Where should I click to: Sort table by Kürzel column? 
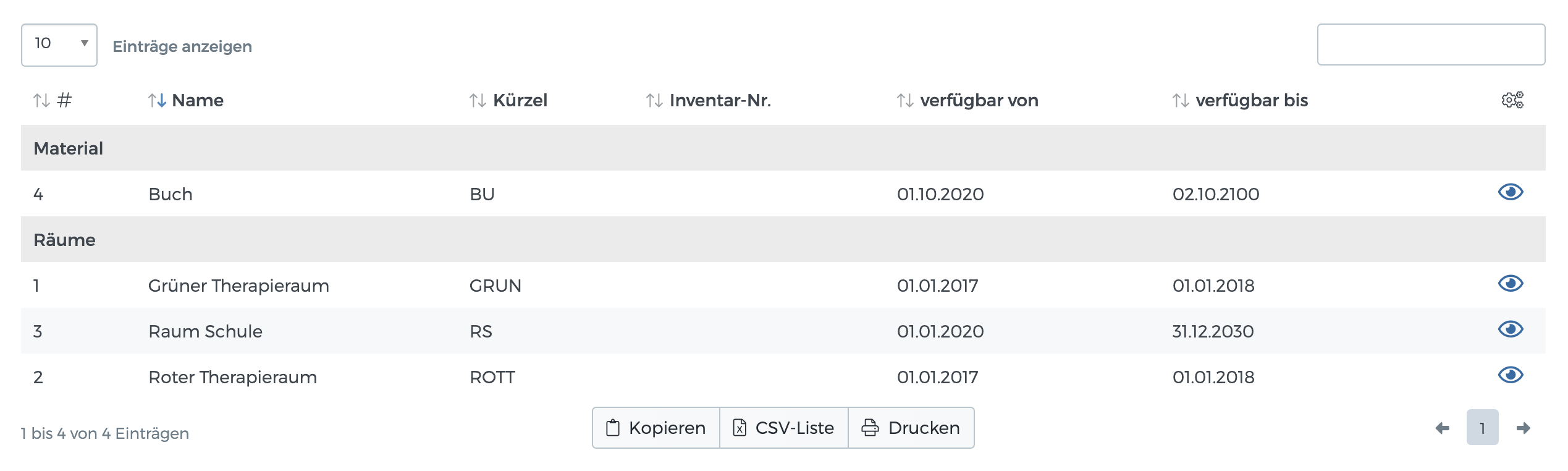point(508,100)
